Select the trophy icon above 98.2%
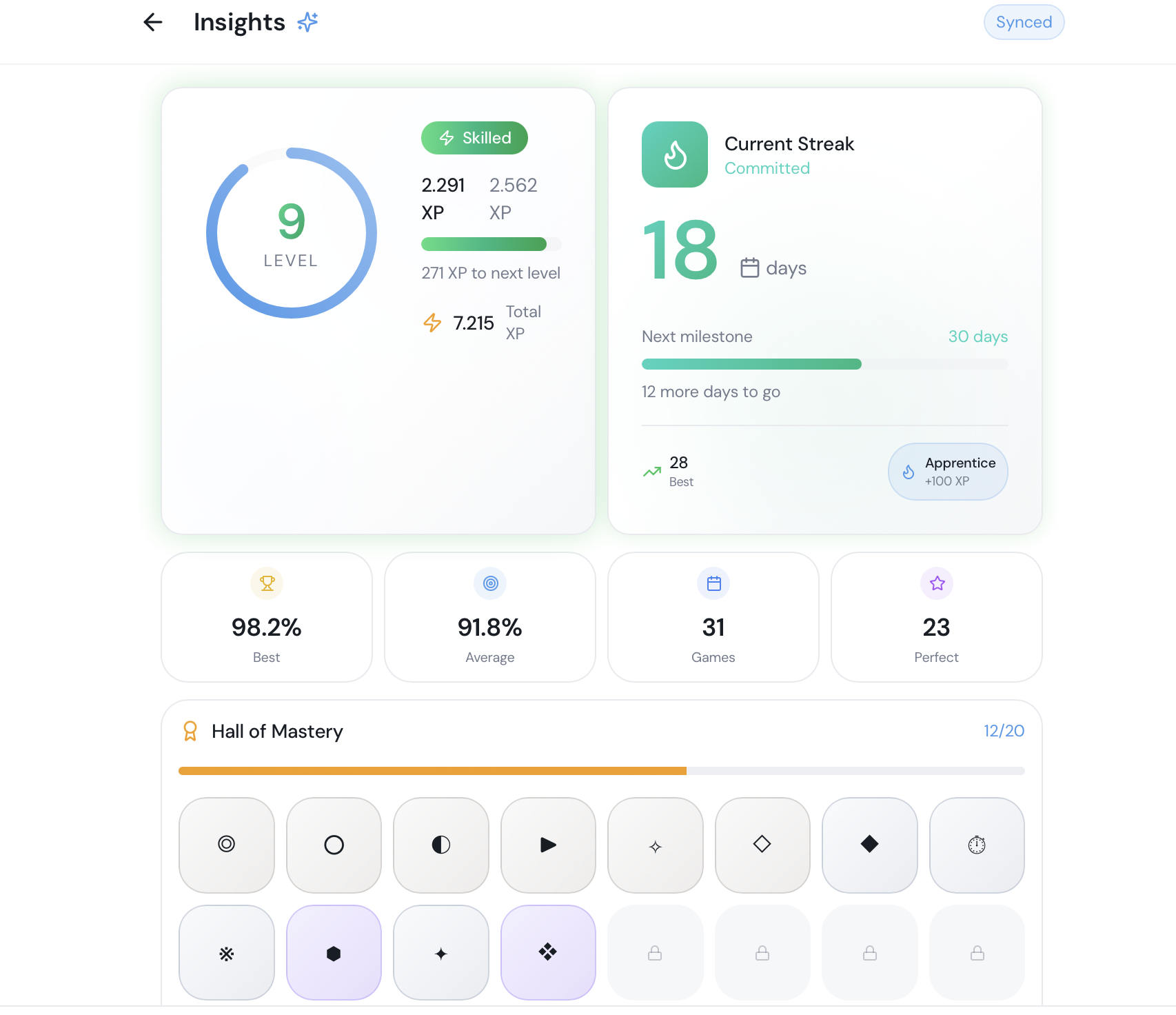The height and width of the screenshot is (1015, 1176). 266,583
